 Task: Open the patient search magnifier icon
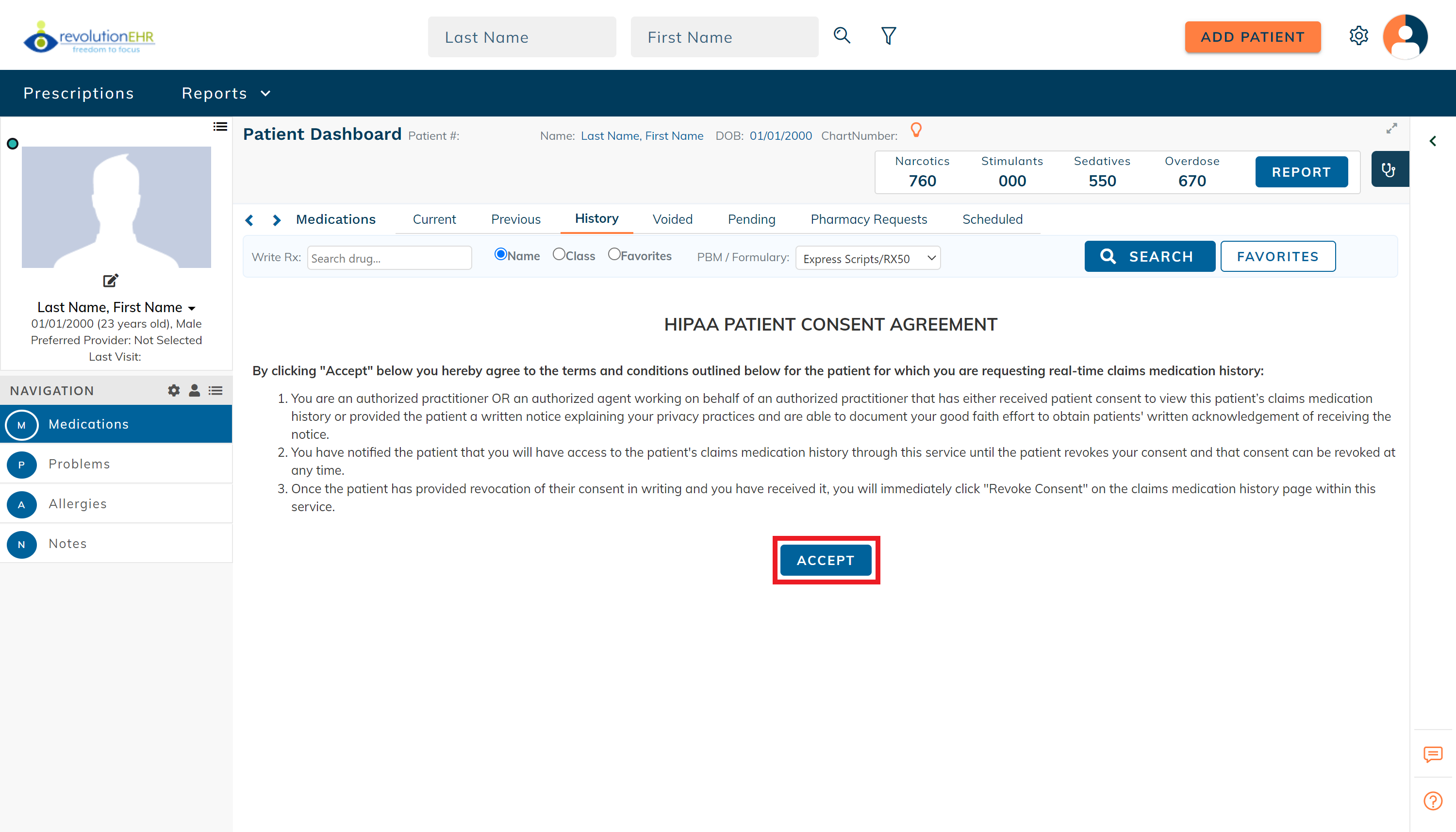click(x=842, y=35)
